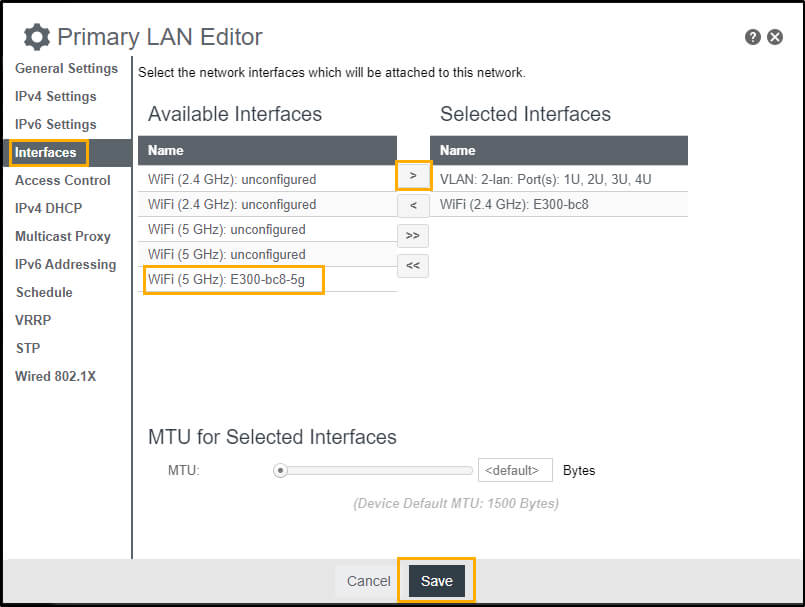
Task: Click the remove all interfaces double-arrow button
Action: [x=413, y=266]
